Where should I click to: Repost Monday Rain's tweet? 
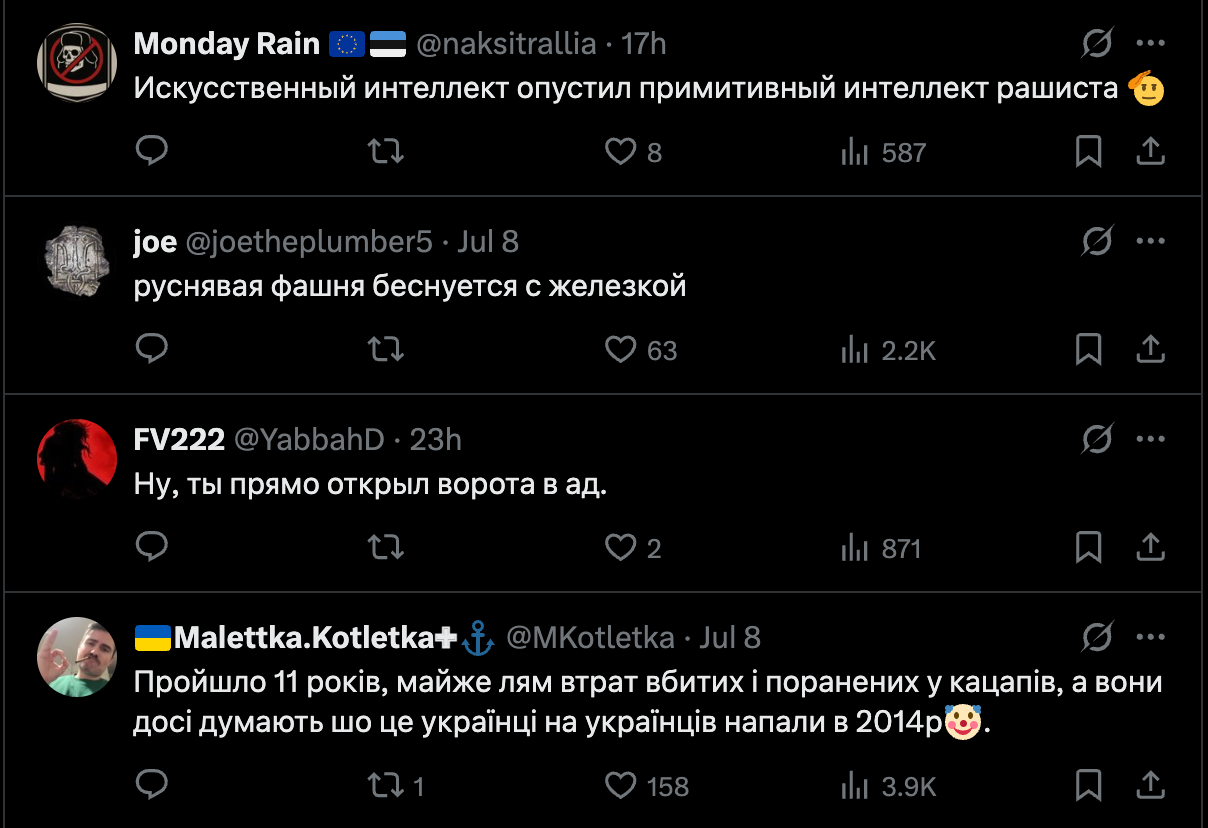click(x=386, y=152)
